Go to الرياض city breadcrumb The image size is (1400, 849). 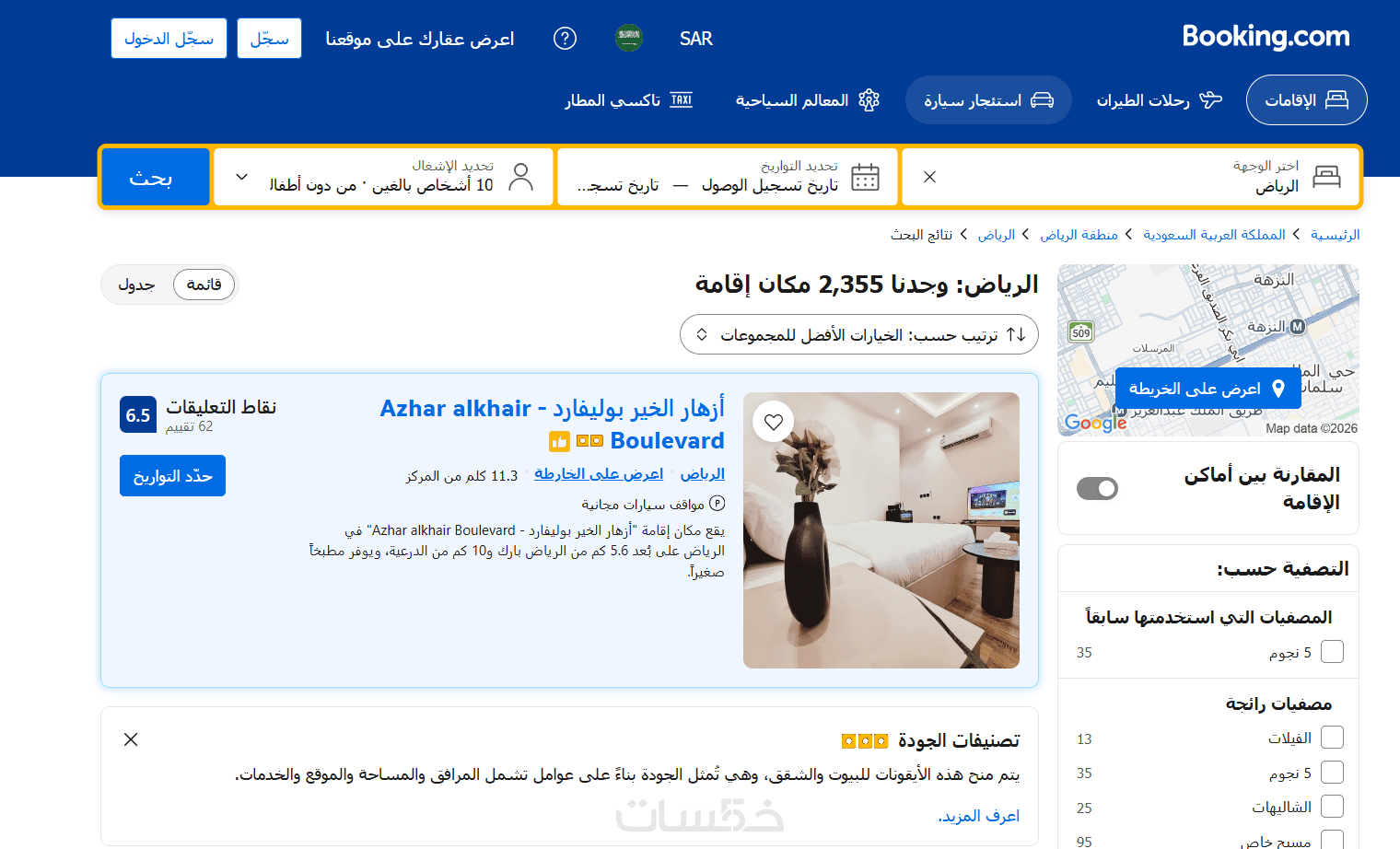tap(997, 235)
